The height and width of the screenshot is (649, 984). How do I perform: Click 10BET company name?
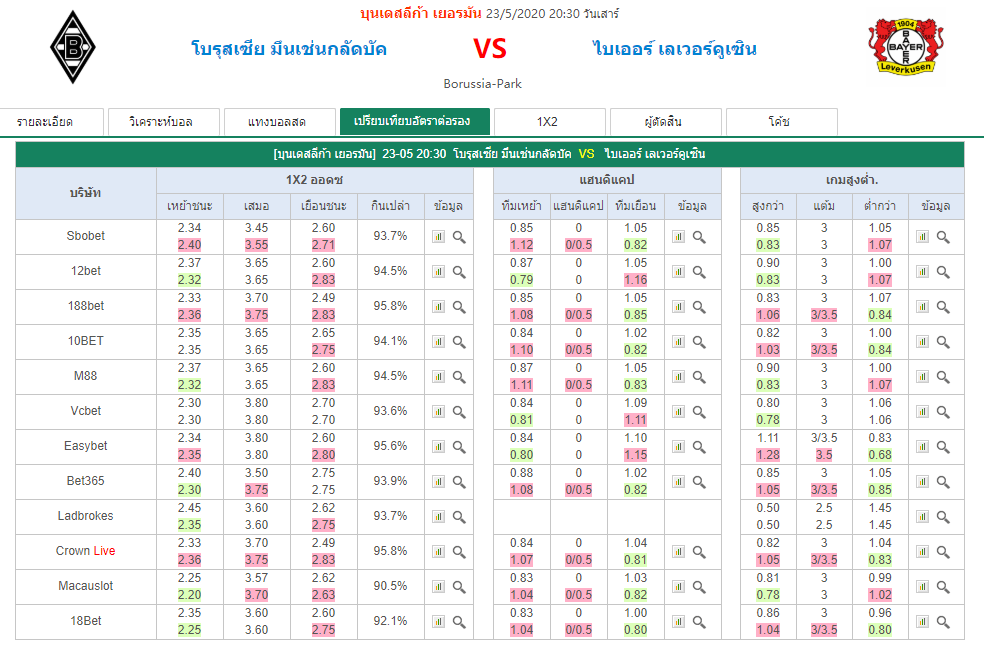point(85,341)
